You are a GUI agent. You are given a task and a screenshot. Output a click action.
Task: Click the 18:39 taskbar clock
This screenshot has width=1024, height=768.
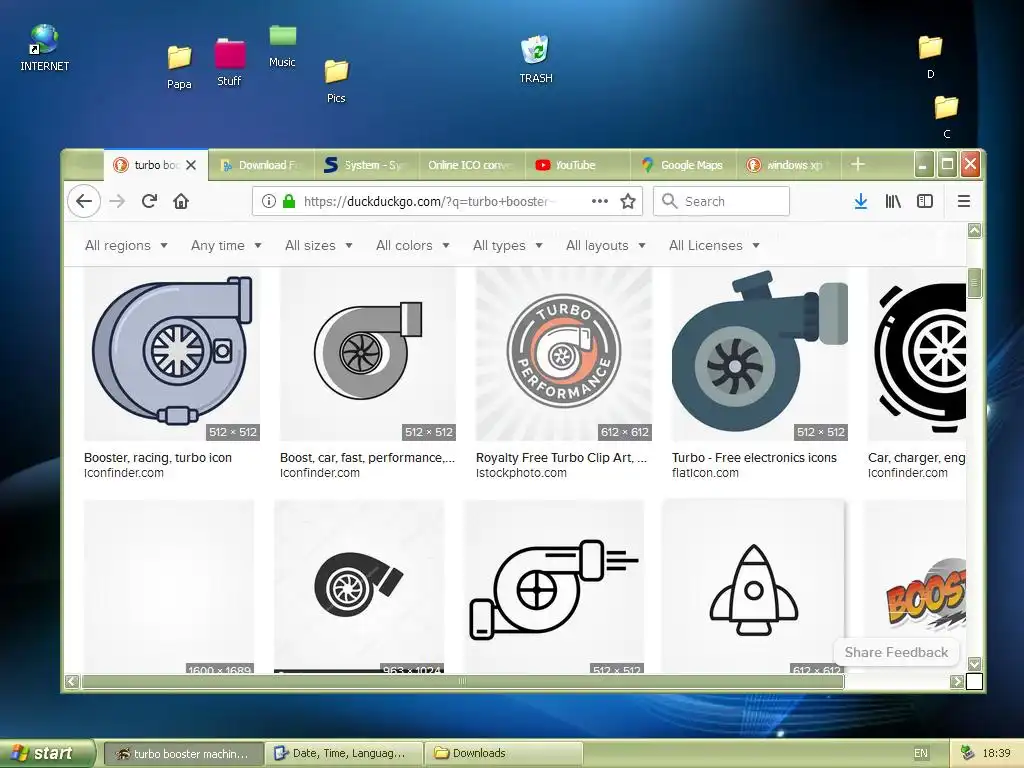coord(997,753)
